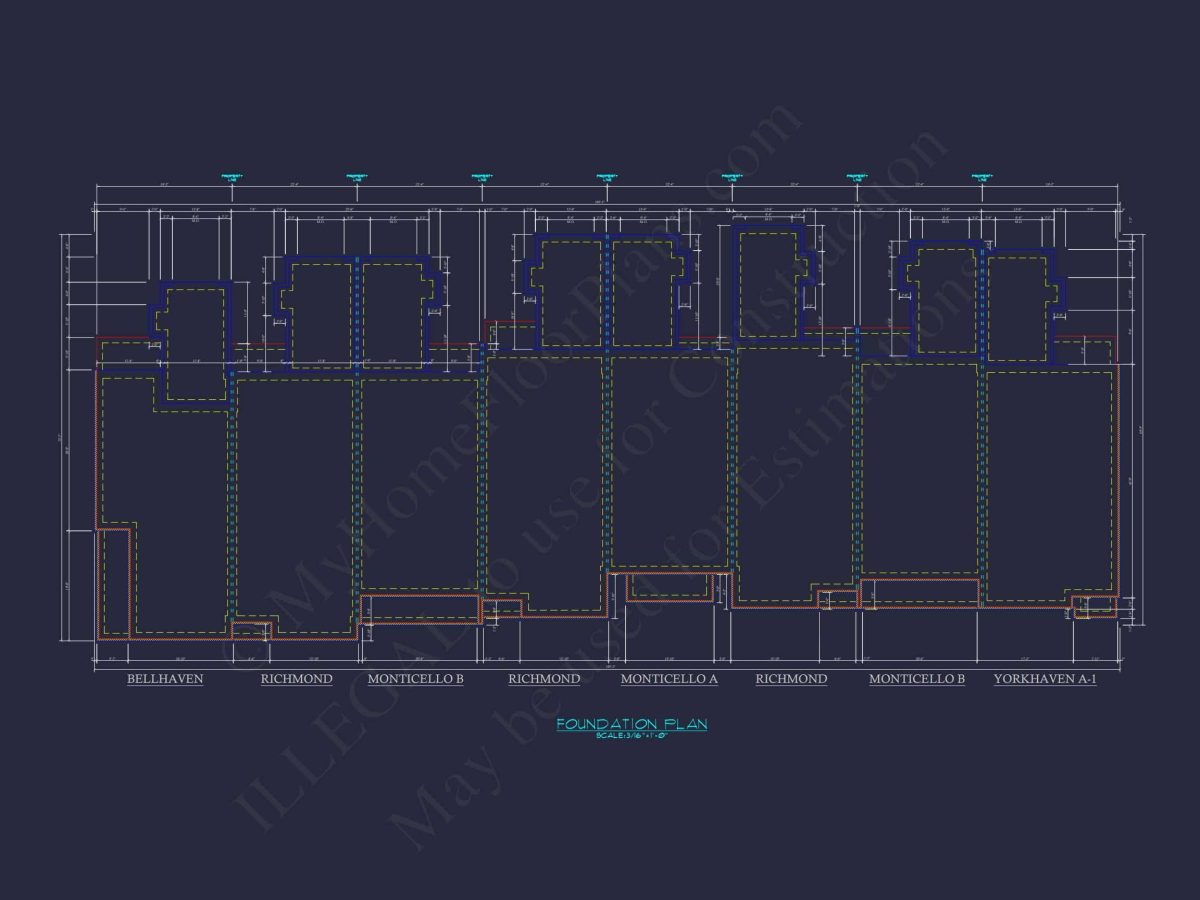Click the rightmost cyan property line marker

click(x=982, y=177)
